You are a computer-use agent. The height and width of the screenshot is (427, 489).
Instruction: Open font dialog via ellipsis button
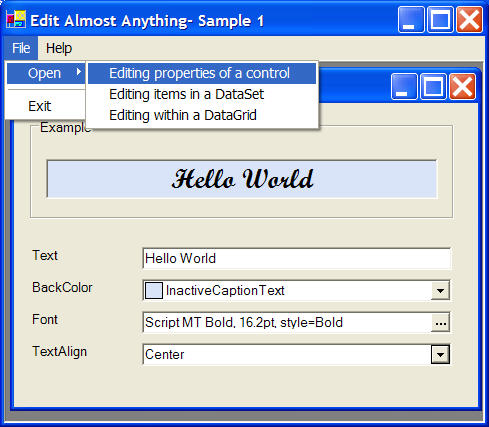(x=440, y=323)
